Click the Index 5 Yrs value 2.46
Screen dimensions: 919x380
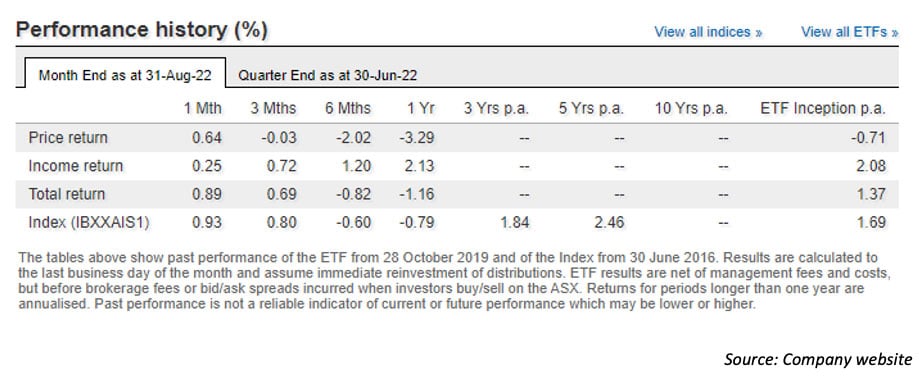(x=610, y=223)
